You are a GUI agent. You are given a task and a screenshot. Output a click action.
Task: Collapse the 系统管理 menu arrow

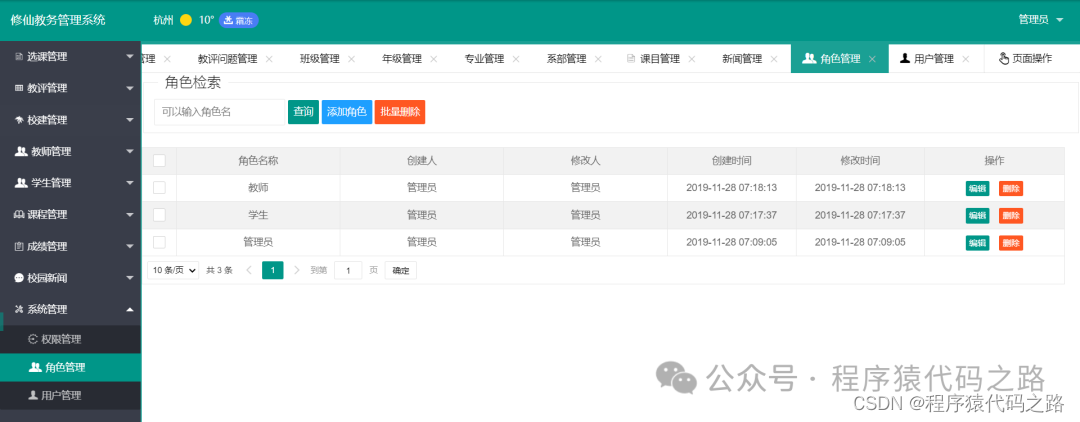coord(130,310)
